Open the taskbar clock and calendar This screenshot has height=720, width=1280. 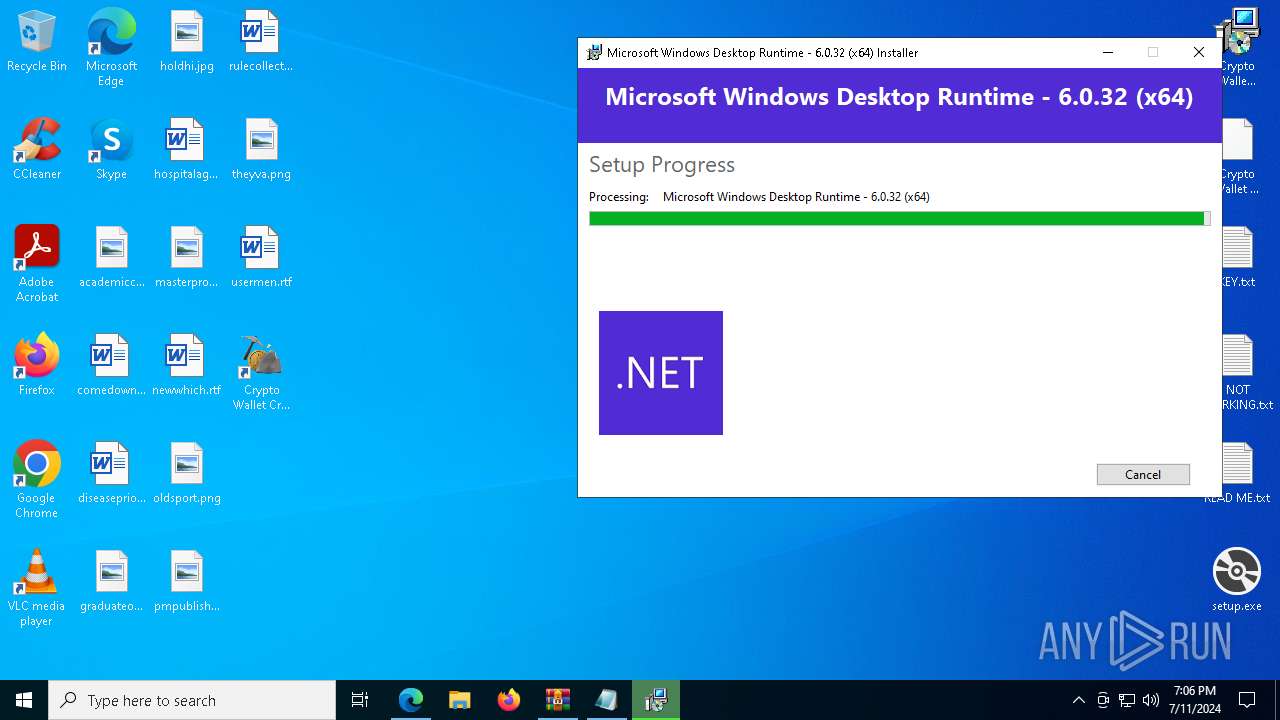(1195, 700)
